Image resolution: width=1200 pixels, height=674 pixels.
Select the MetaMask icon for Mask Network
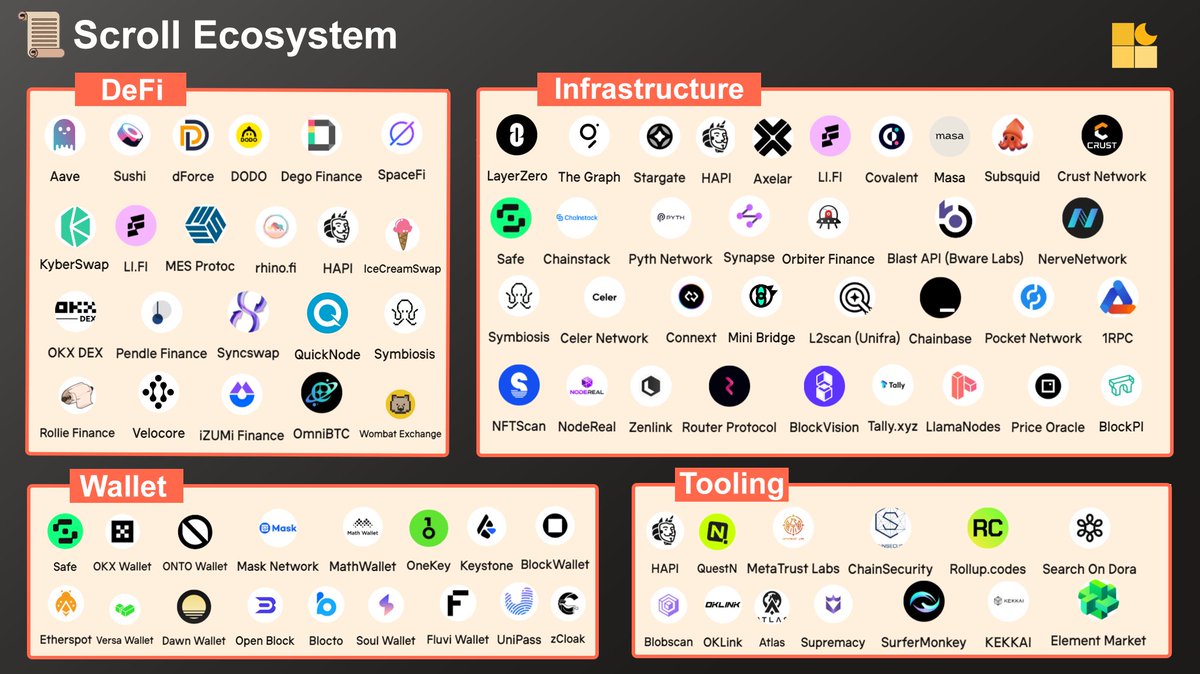coord(277,527)
